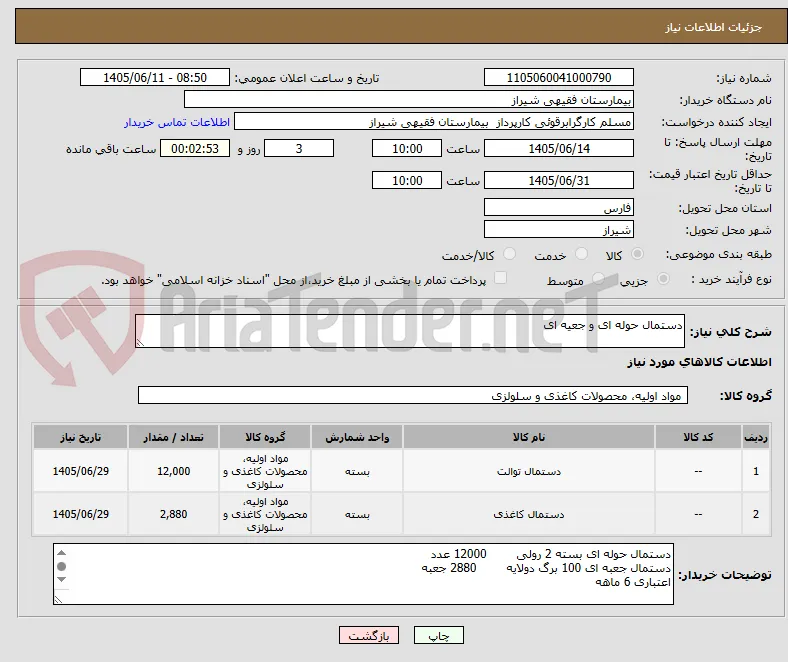This screenshot has width=788, height=662.
Task: Click the city field شیراز
Action: (558, 229)
